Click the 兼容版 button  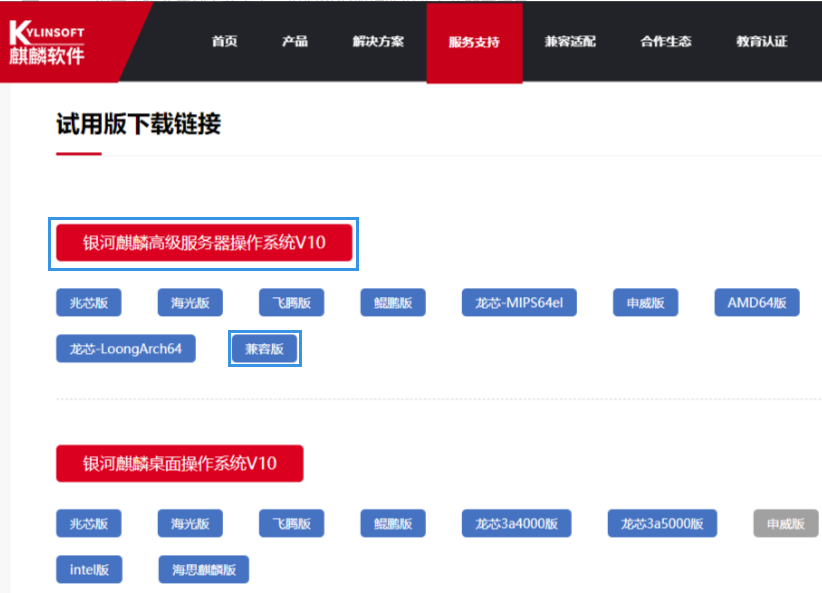pos(265,349)
